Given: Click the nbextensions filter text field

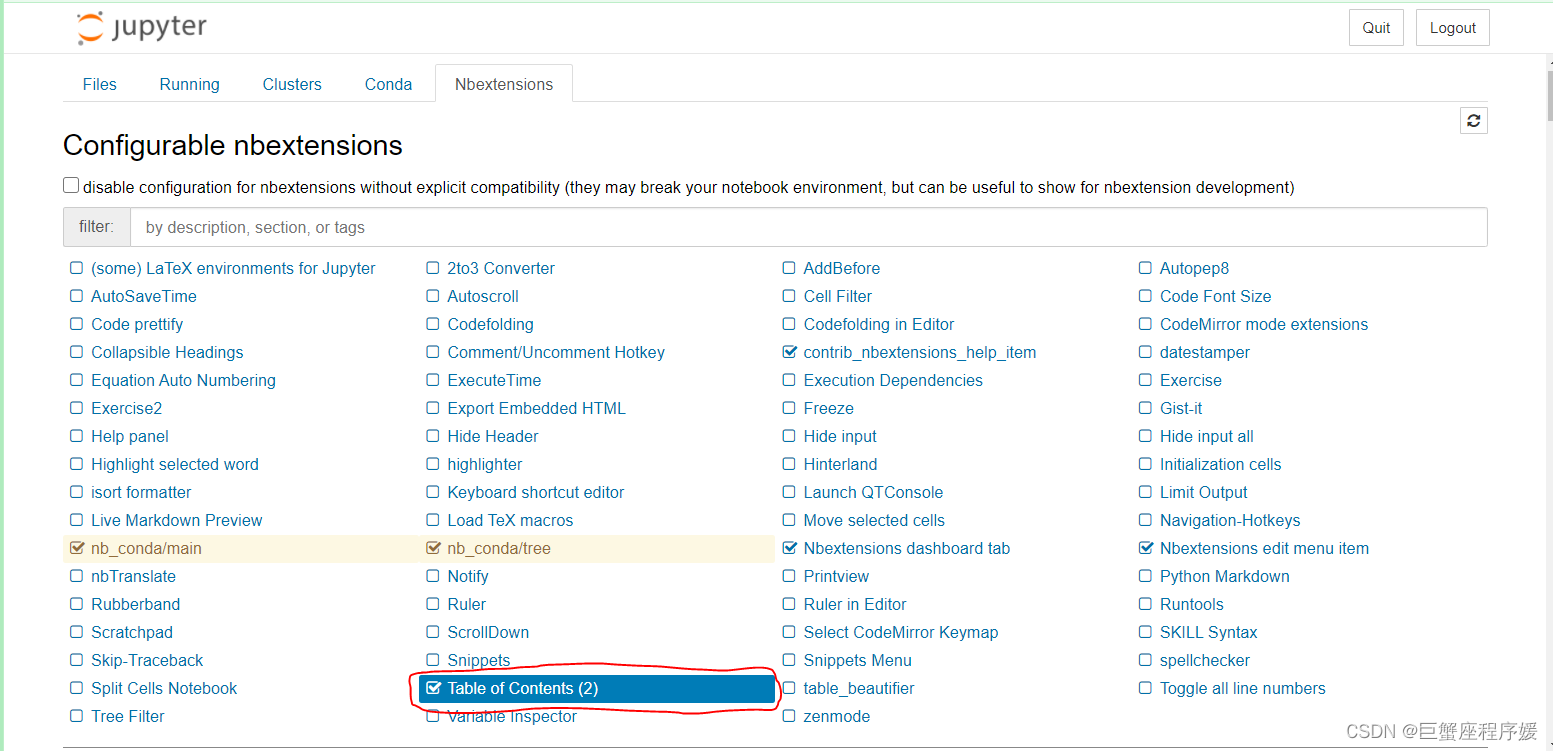Looking at the screenshot, I should 808,227.
